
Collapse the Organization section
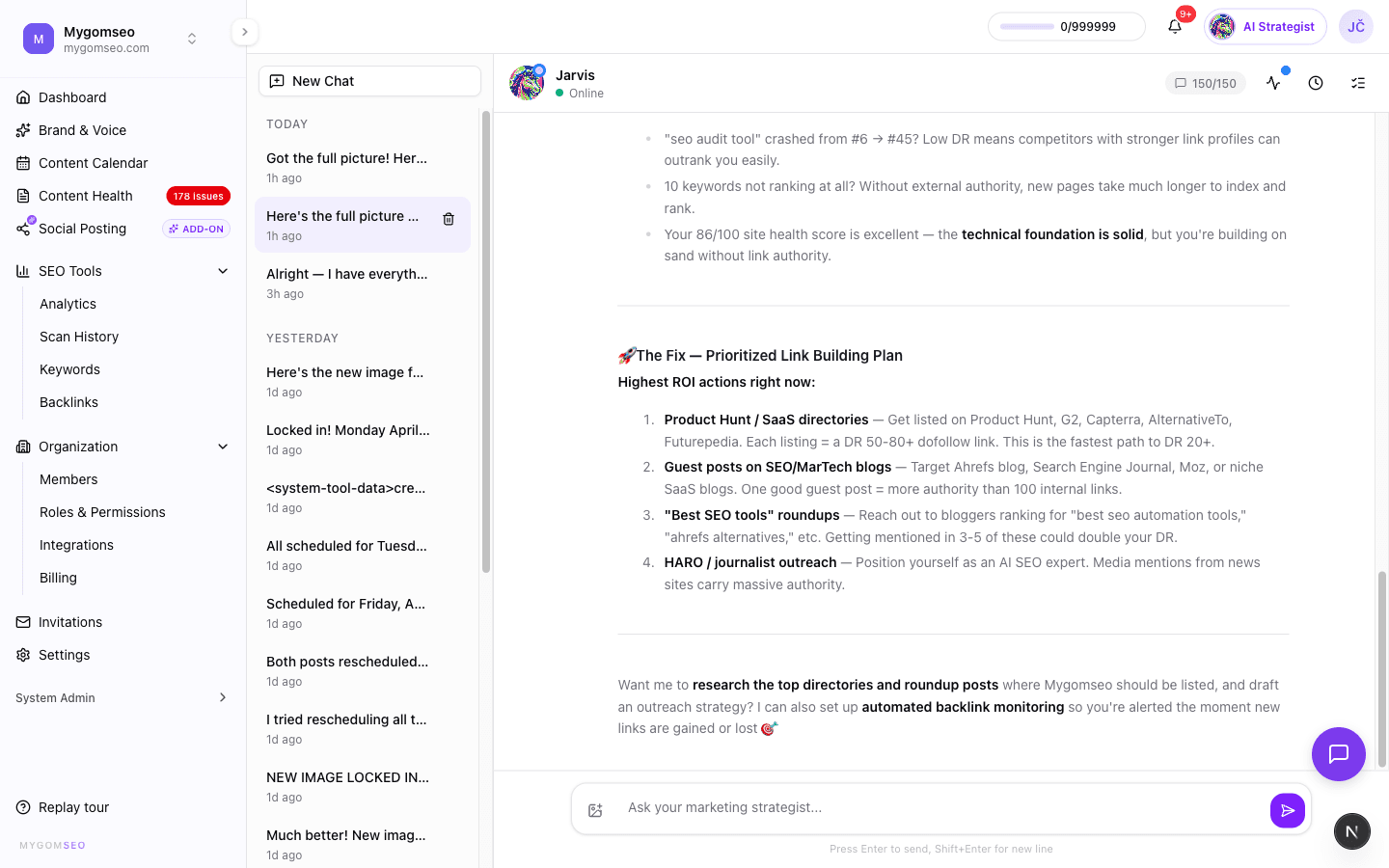tap(223, 447)
